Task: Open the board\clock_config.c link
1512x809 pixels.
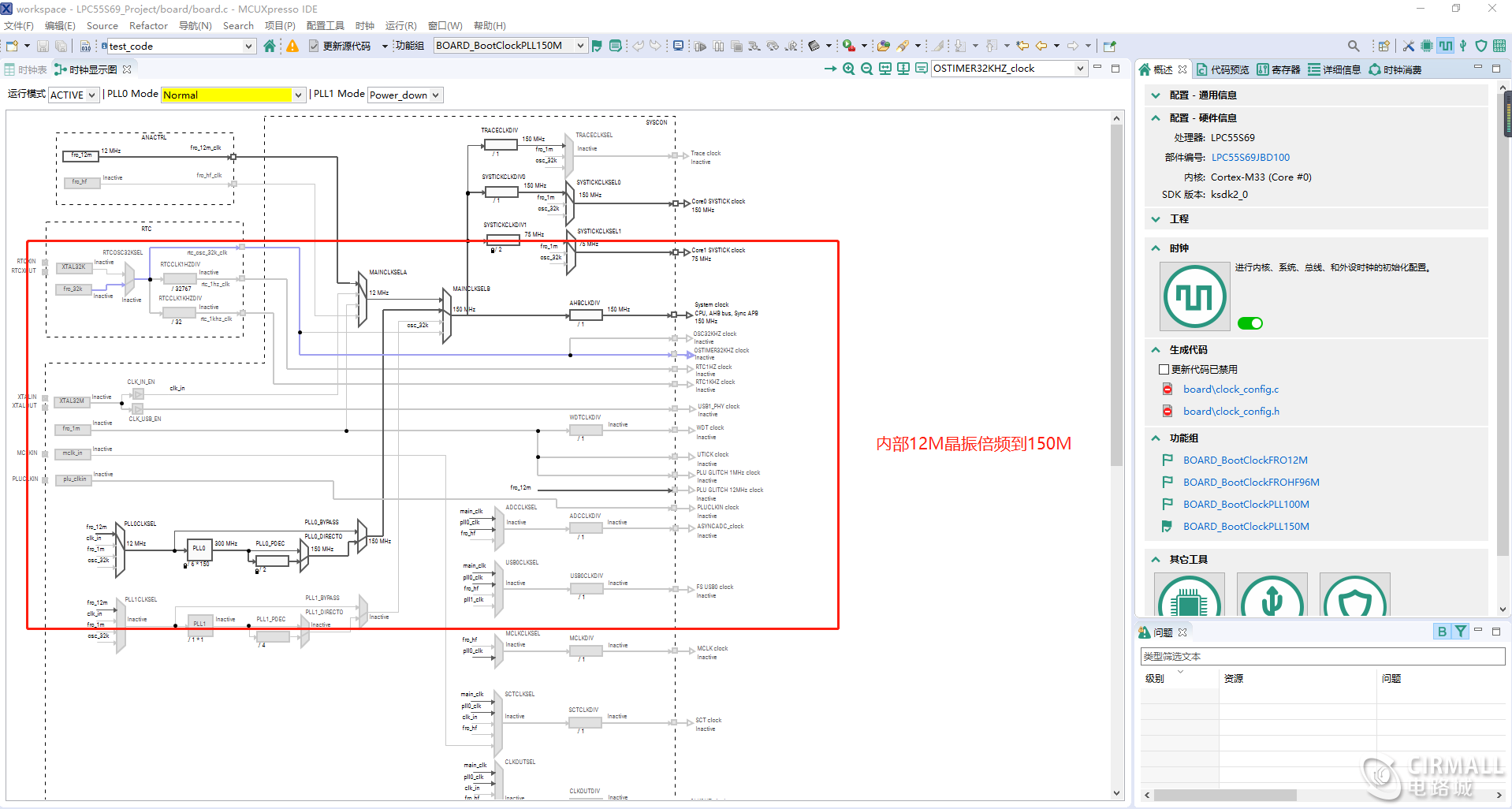Action: [1231, 389]
